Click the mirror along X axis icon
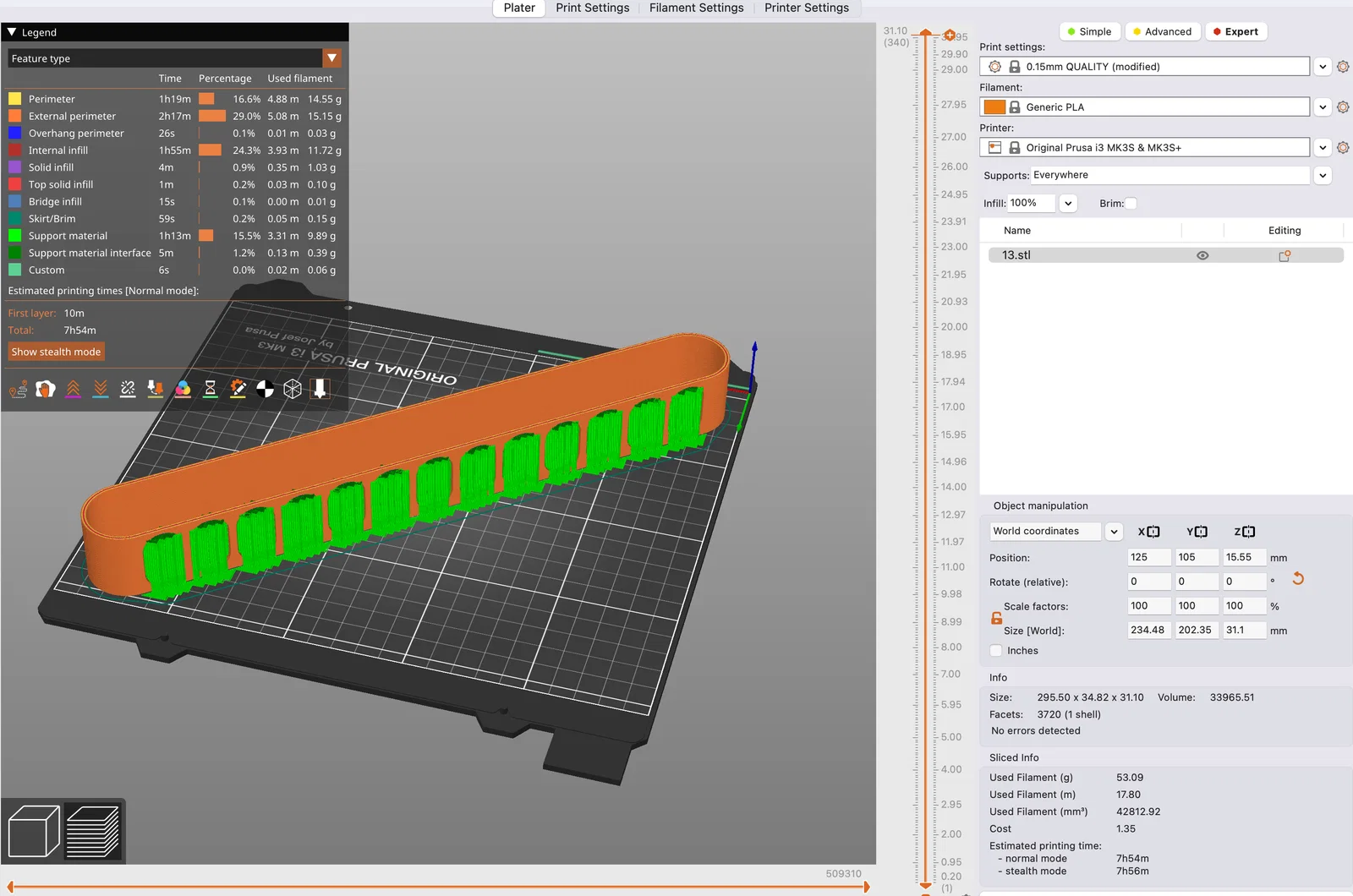Viewport: 1353px width, 896px height. point(1148,532)
